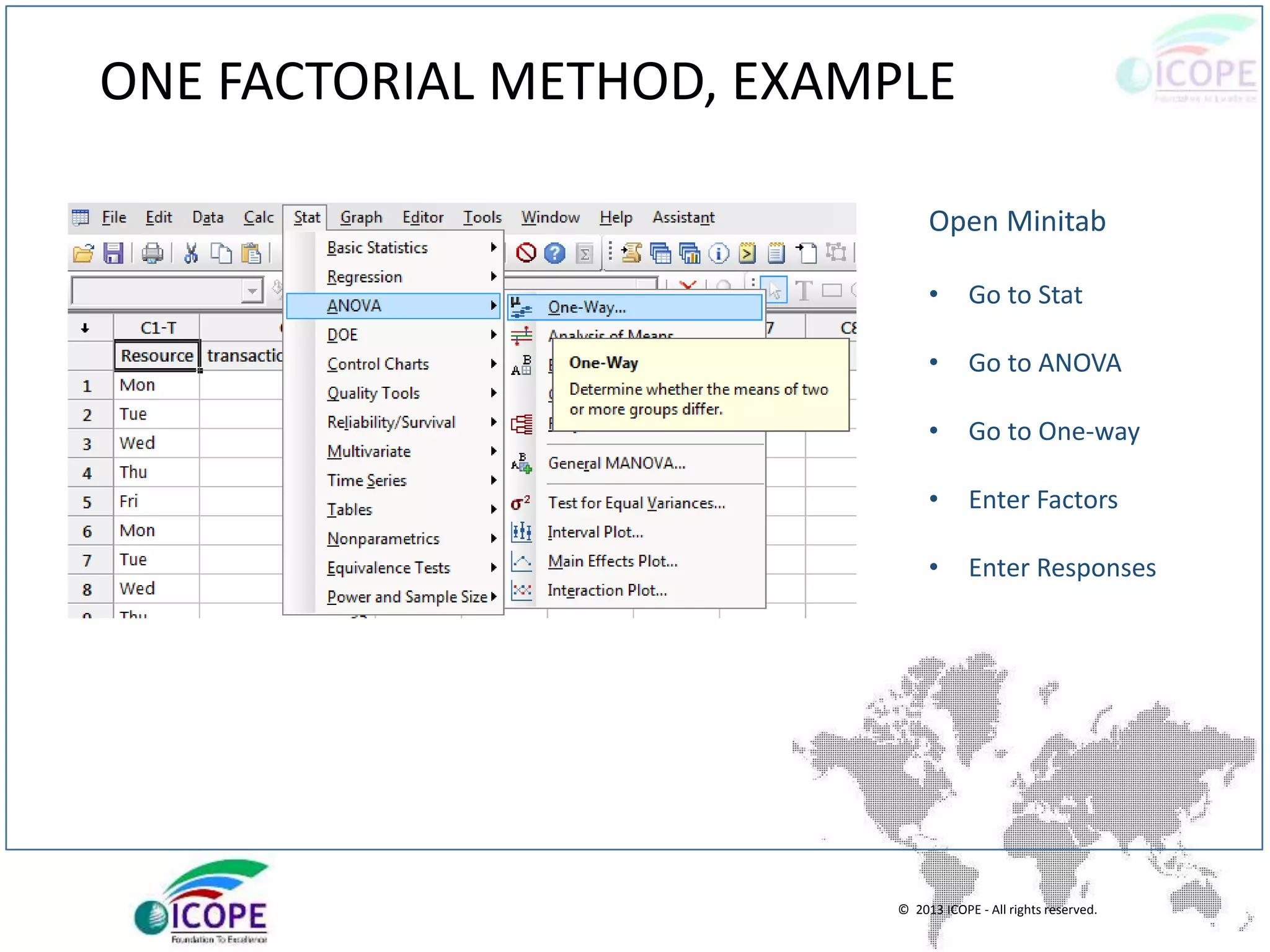Click the General MANOVA icon
The image size is (1270, 952).
(x=522, y=463)
